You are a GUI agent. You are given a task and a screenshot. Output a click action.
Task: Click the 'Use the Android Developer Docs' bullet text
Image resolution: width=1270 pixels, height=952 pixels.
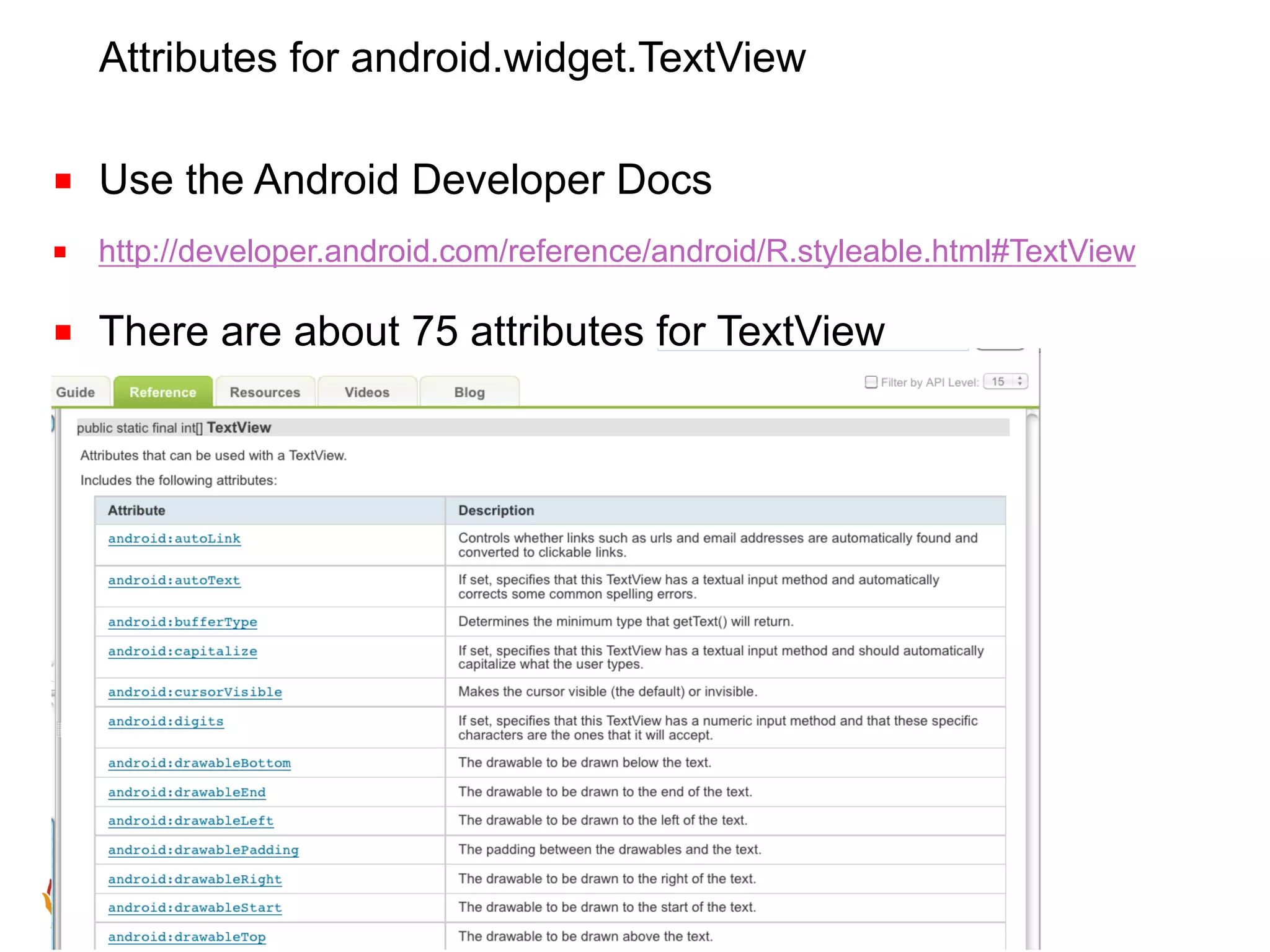tap(406, 180)
